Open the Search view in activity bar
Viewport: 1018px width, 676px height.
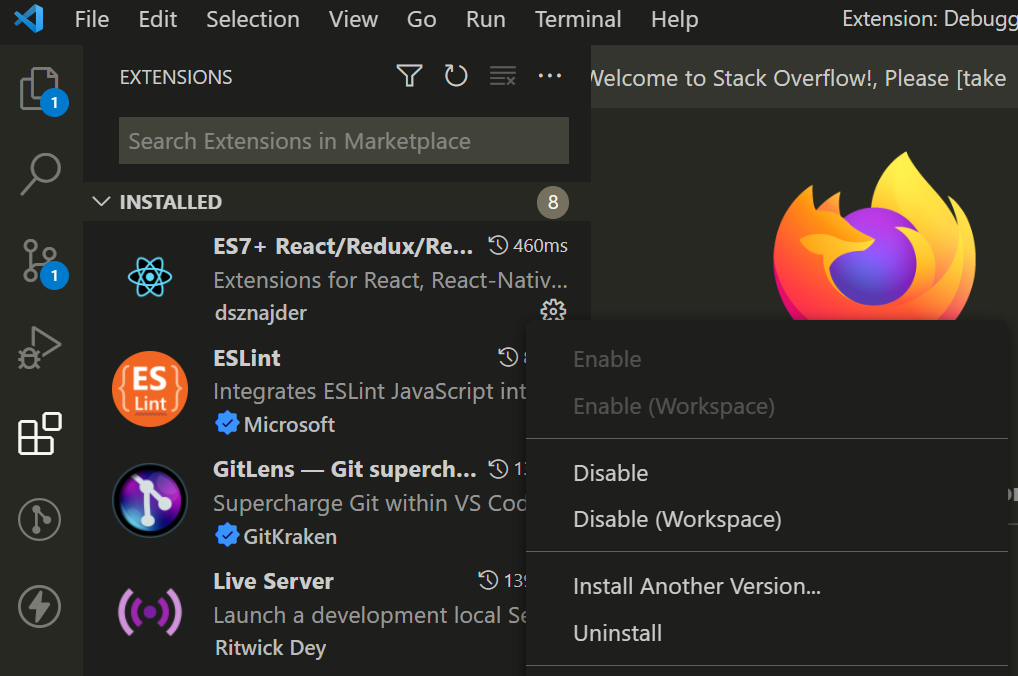click(40, 174)
